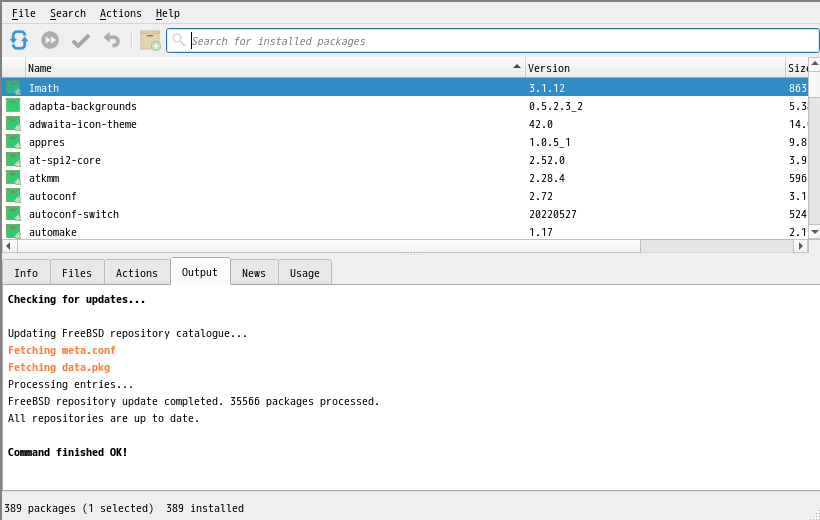820x520 pixels.
Task: Open the Actions menu
Action: pyautogui.click(x=120, y=13)
